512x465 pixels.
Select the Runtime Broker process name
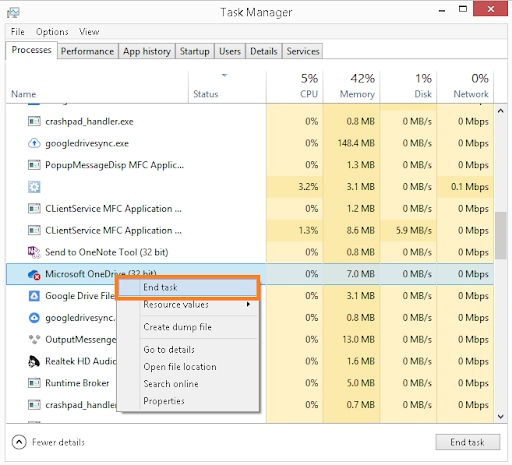coord(77,383)
